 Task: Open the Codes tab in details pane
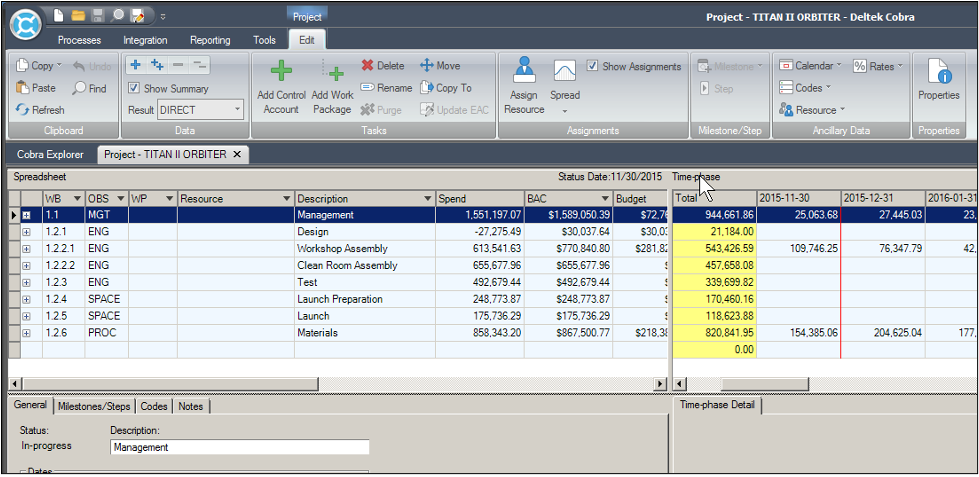point(154,406)
